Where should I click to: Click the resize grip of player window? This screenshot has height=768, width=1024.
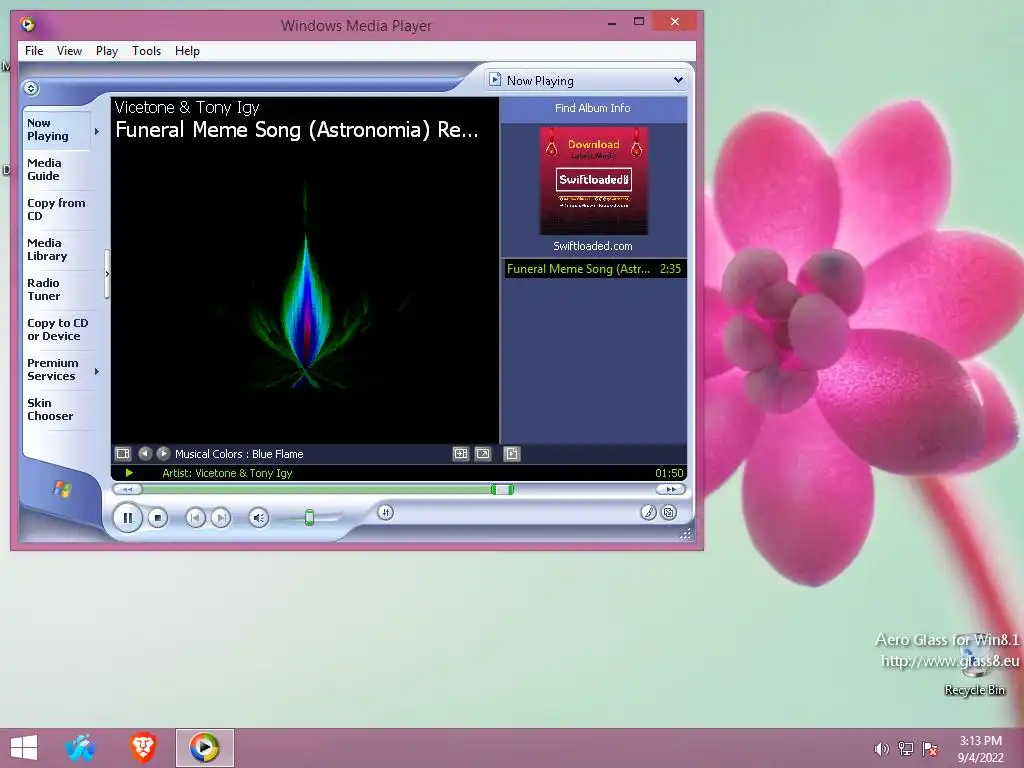point(685,534)
